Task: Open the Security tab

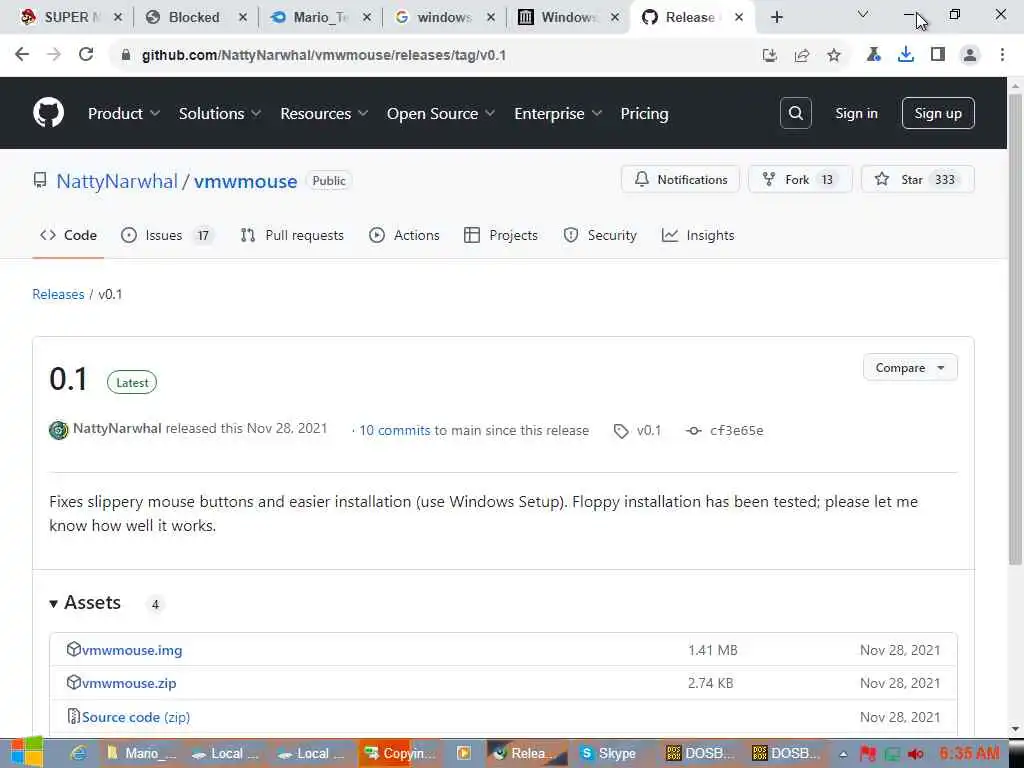Action: (600, 235)
